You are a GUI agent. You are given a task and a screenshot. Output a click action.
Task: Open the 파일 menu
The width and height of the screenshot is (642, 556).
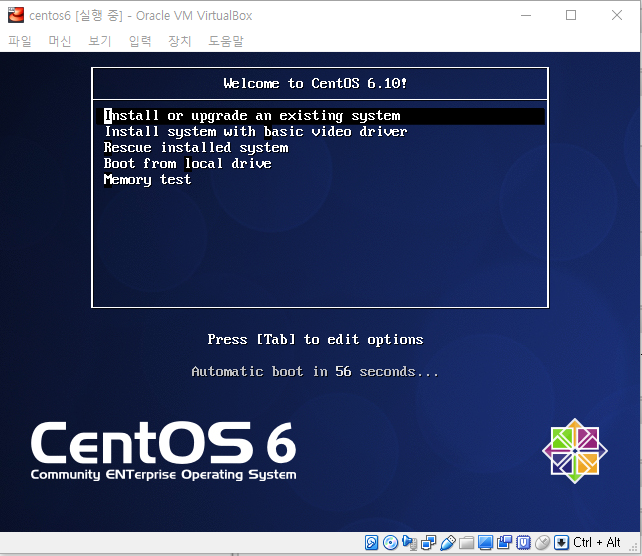(x=20, y=41)
